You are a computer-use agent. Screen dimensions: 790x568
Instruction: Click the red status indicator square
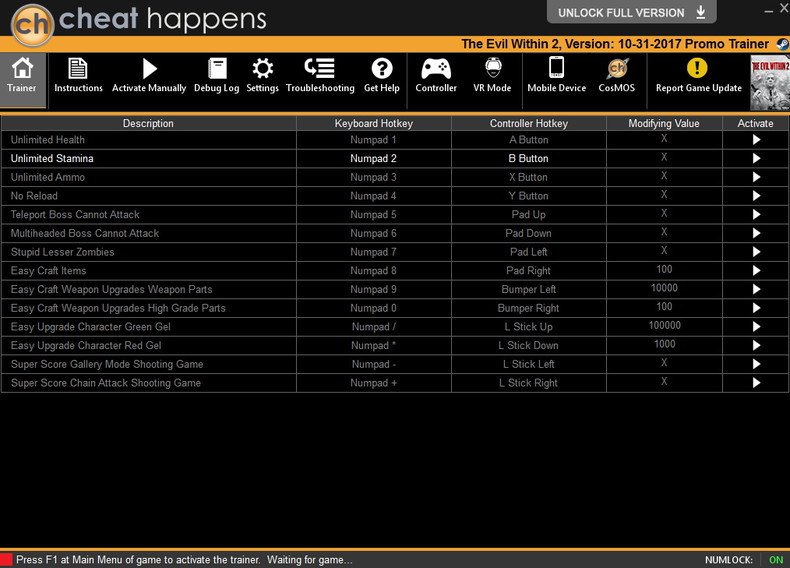click(x=6, y=559)
